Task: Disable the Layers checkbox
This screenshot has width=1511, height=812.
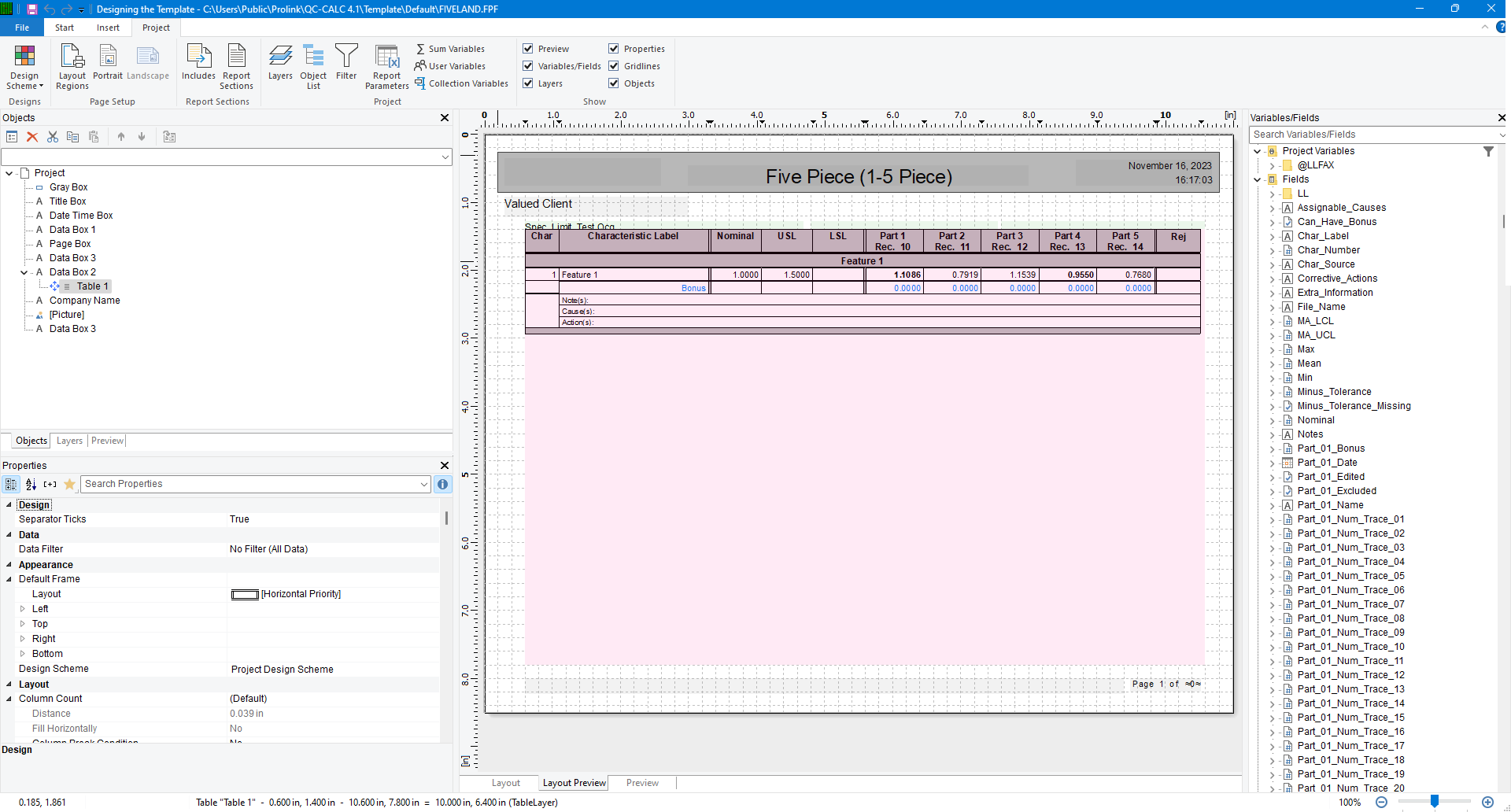Action: pos(527,83)
